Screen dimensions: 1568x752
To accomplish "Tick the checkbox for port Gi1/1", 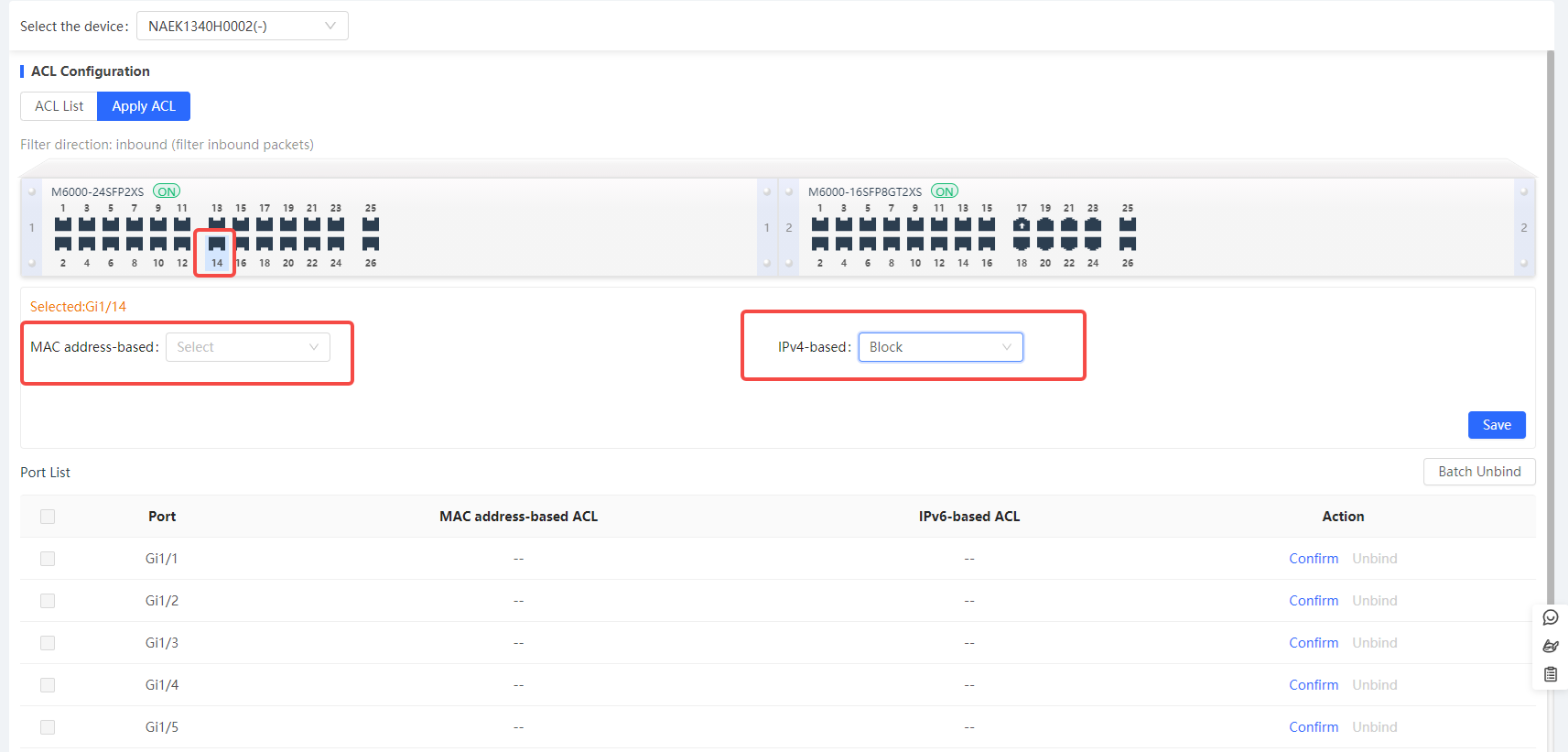I will [x=48, y=559].
